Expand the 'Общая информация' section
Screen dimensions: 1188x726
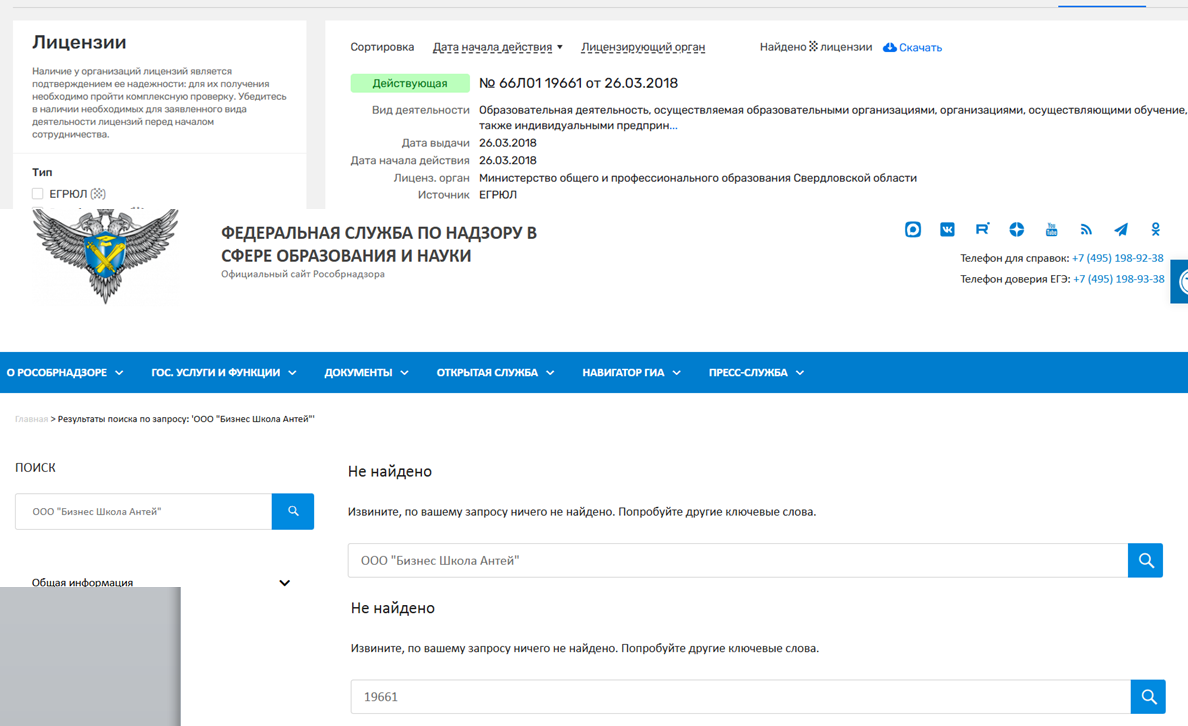284,583
